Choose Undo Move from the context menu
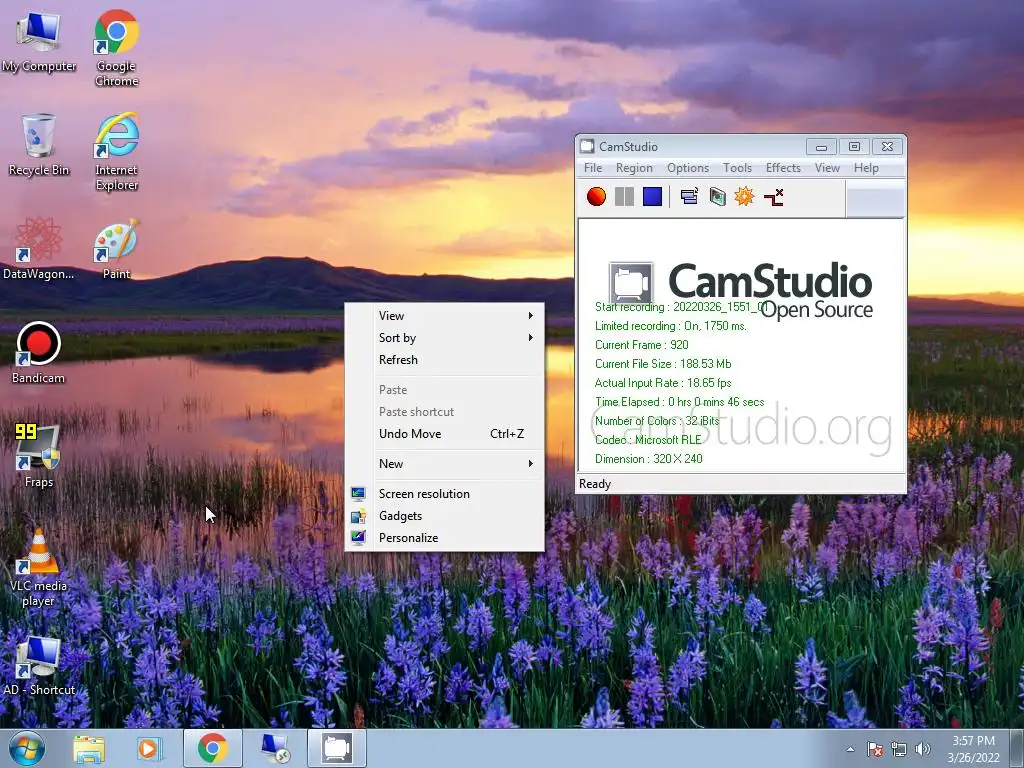 point(445,434)
